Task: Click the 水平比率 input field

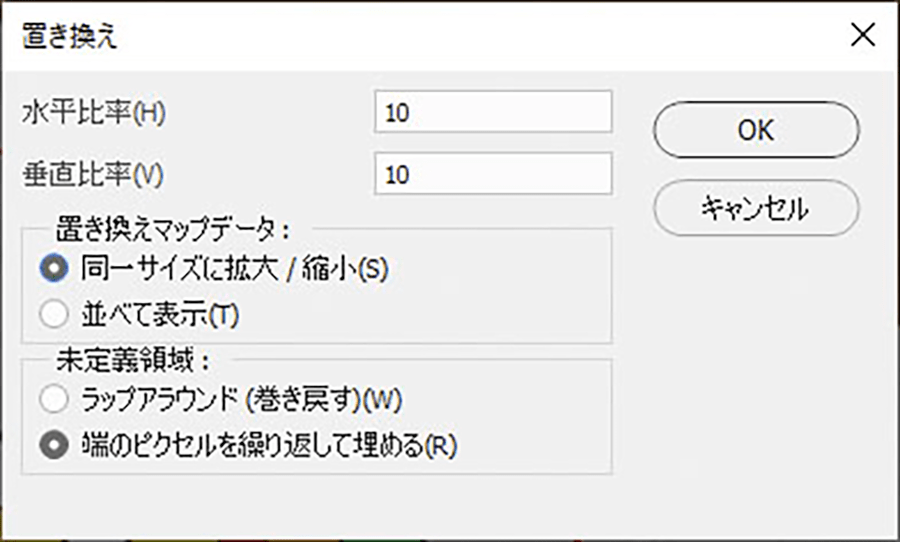Action: click(492, 112)
